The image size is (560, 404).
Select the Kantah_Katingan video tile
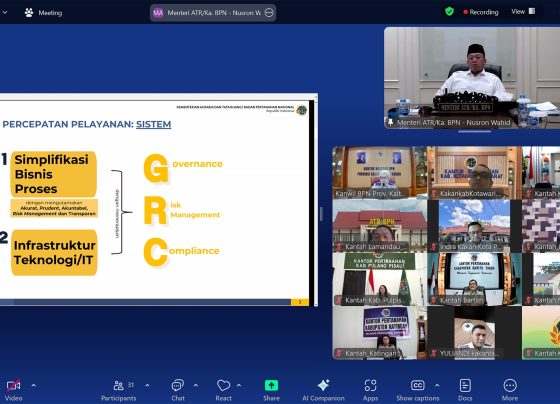click(380, 333)
